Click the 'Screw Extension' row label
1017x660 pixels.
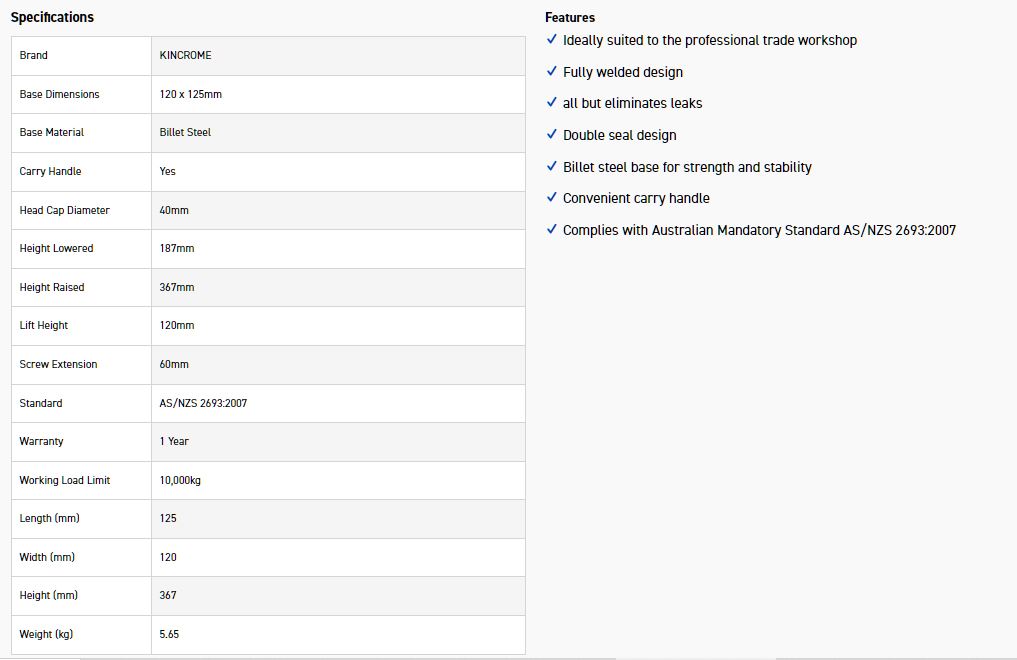tap(58, 364)
